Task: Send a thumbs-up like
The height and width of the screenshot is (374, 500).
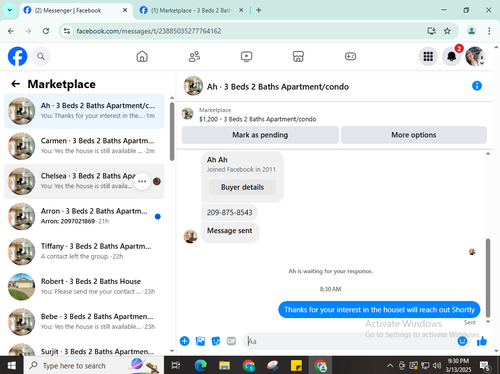Action: tap(482, 341)
